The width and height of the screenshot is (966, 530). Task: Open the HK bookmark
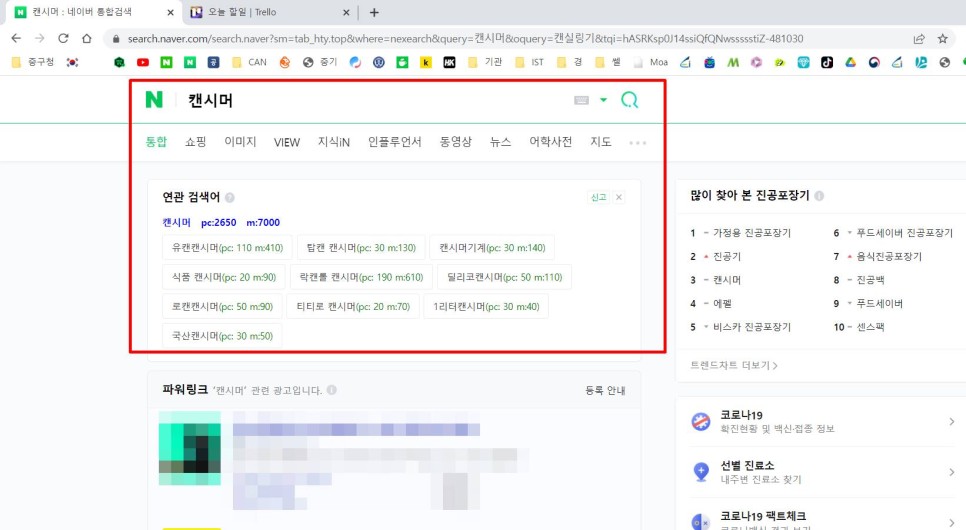pyautogui.click(x=449, y=62)
